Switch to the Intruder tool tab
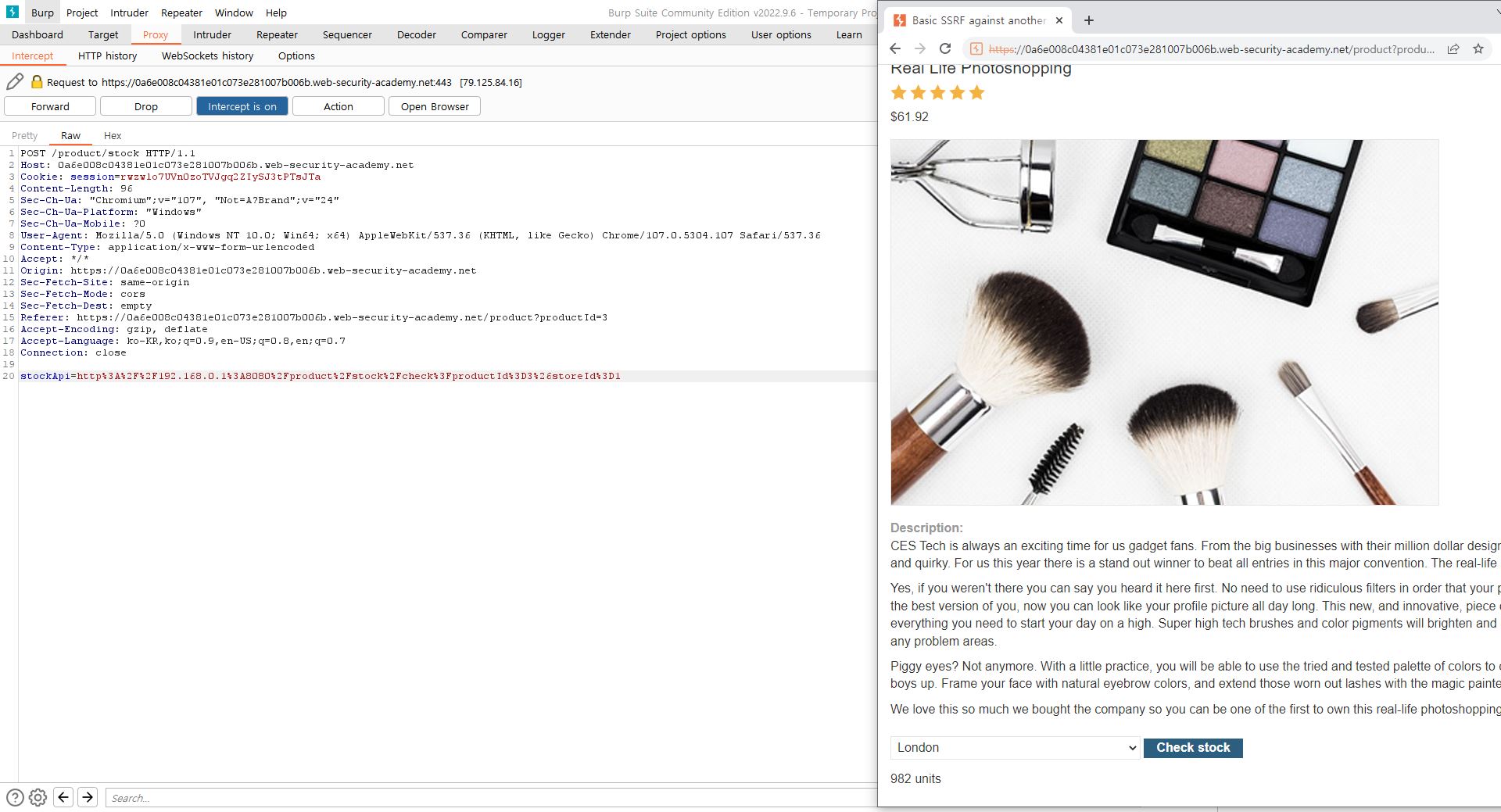Screen dimensions: 1501x812 pos(212,34)
